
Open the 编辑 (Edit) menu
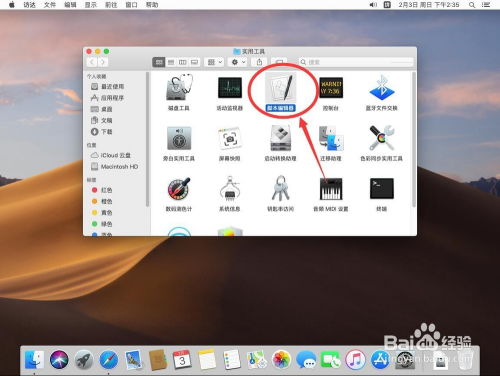[70, 5]
